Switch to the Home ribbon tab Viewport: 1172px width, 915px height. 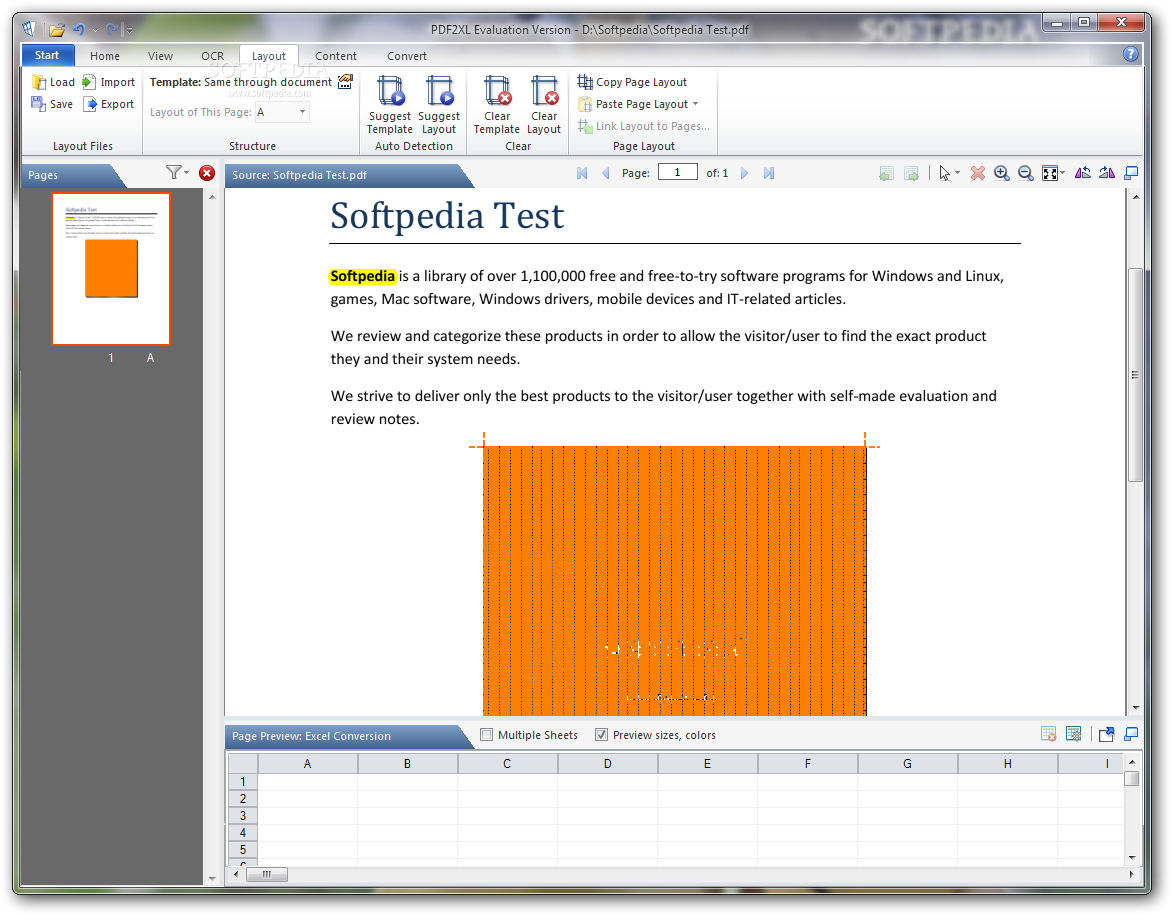click(x=105, y=56)
